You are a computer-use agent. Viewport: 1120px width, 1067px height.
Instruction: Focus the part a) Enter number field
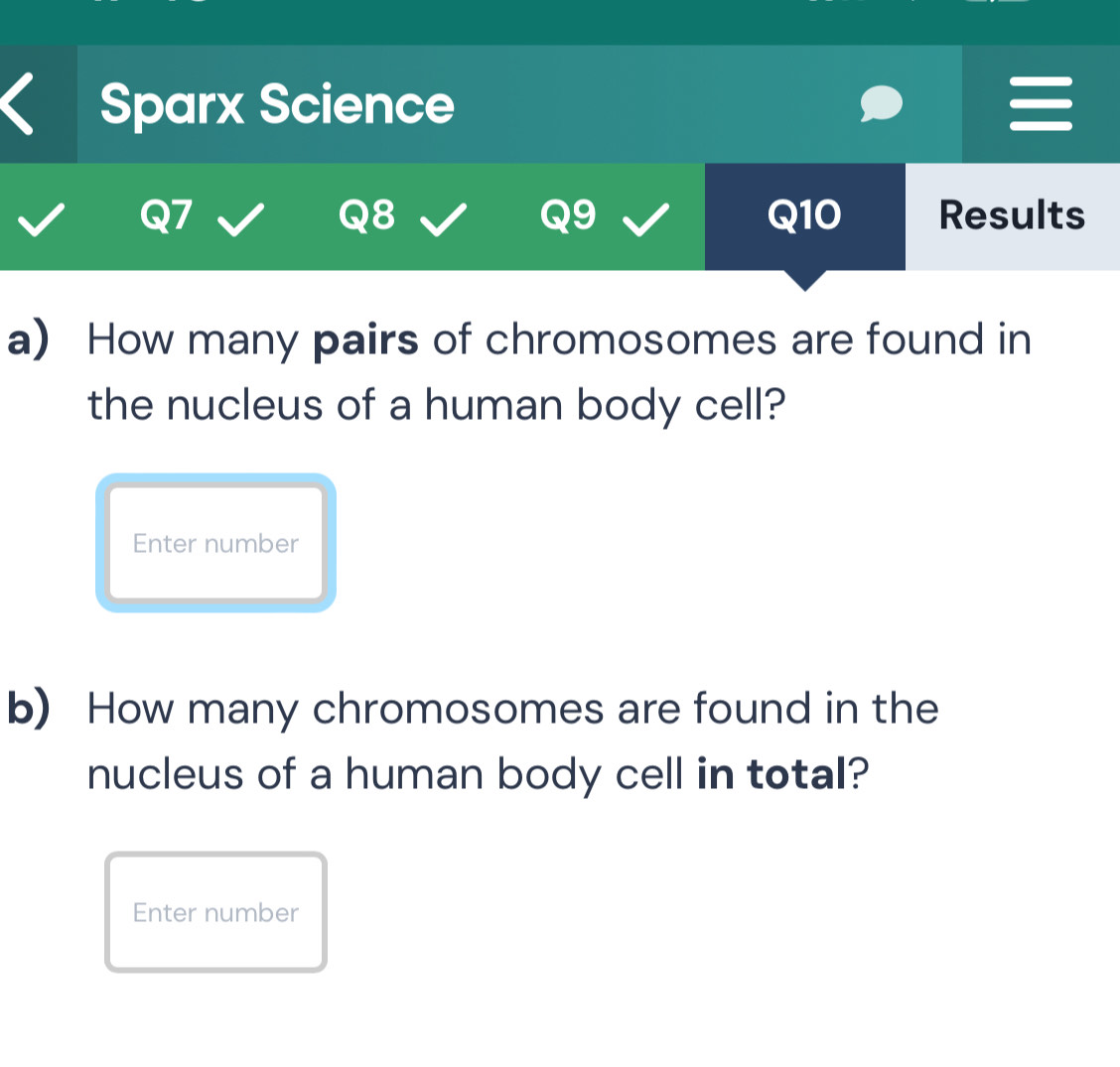215,543
